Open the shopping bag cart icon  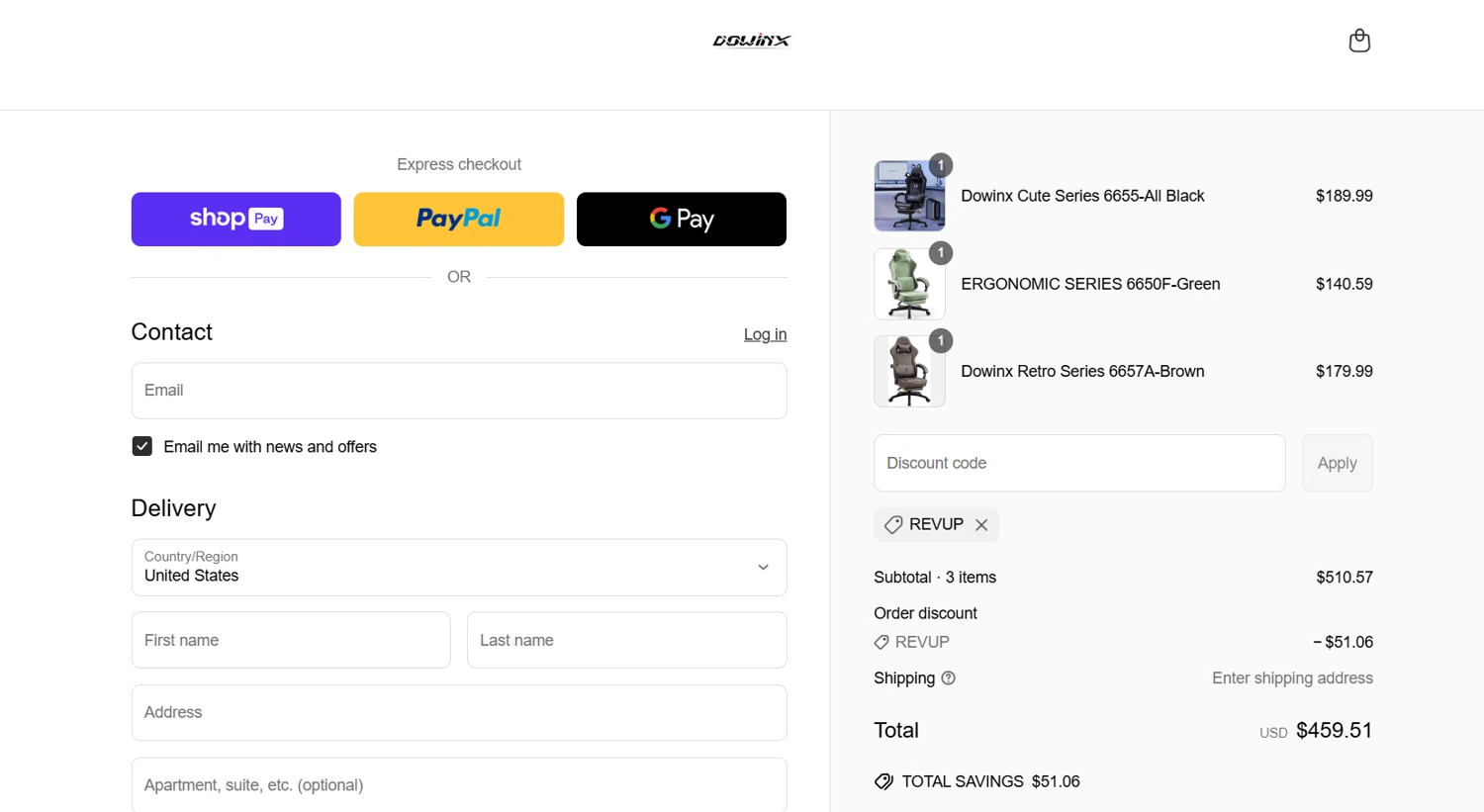(1359, 41)
